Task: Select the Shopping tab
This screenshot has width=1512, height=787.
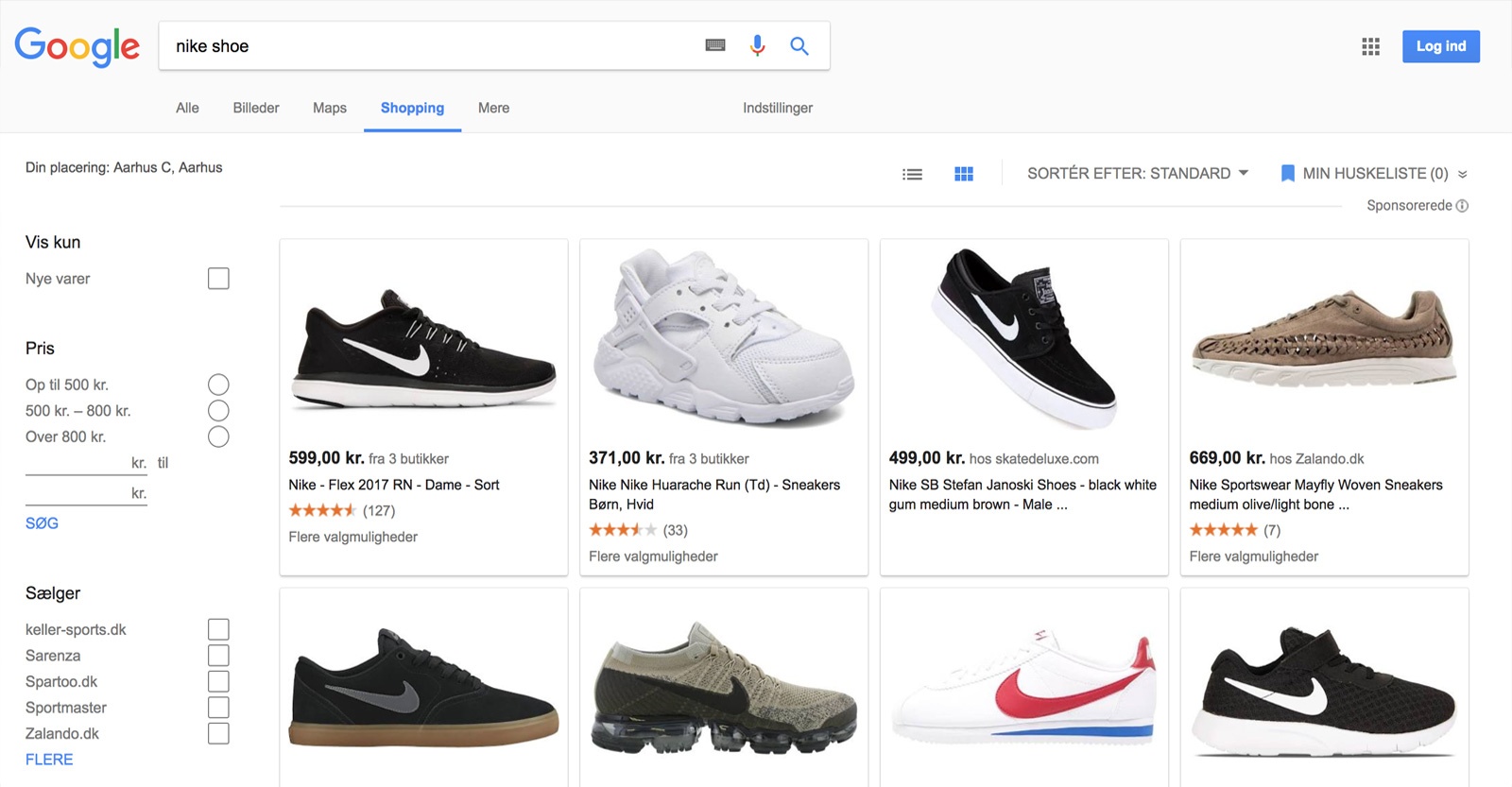Action: coord(412,108)
